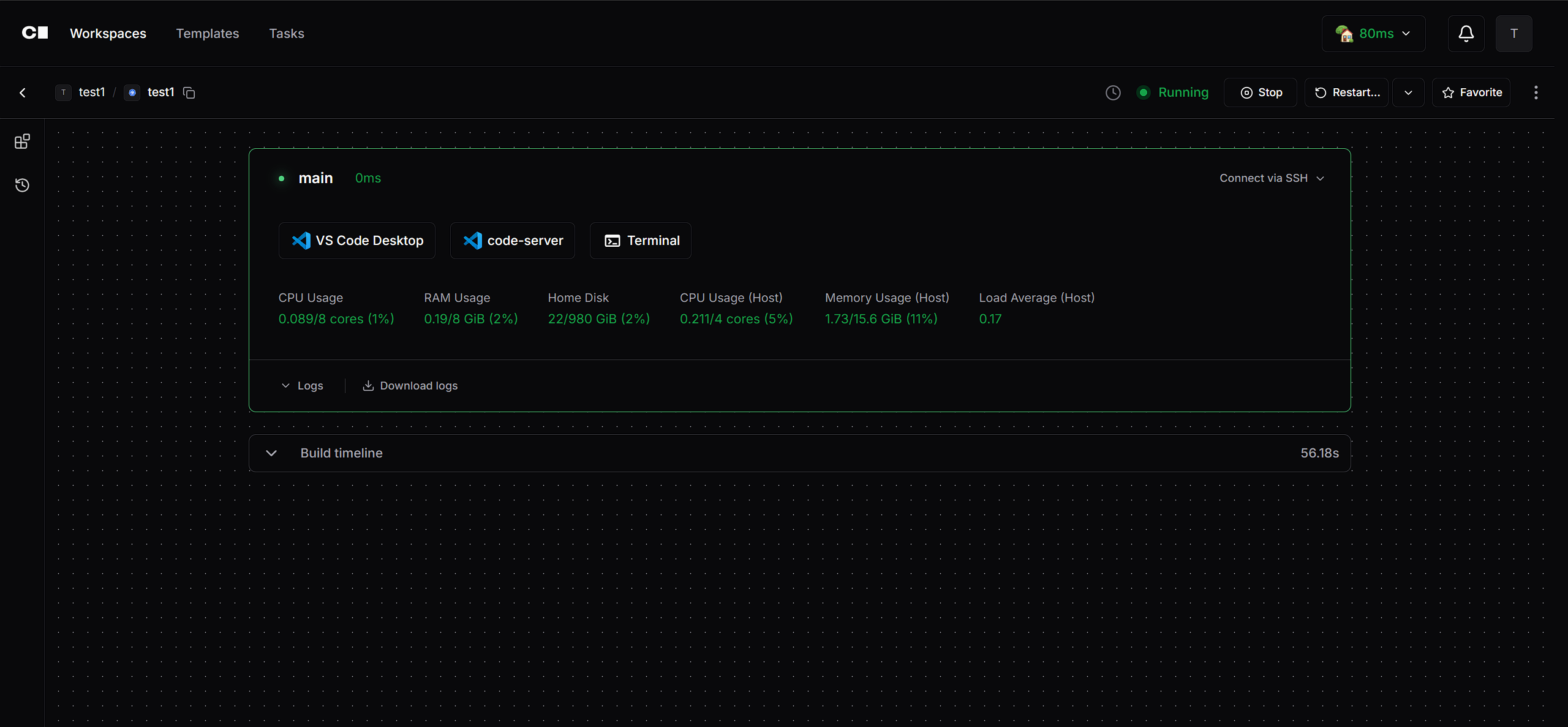Click the back arrow beside the test1 breadcrumb
1568x727 pixels.
click(x=23, y=92)
